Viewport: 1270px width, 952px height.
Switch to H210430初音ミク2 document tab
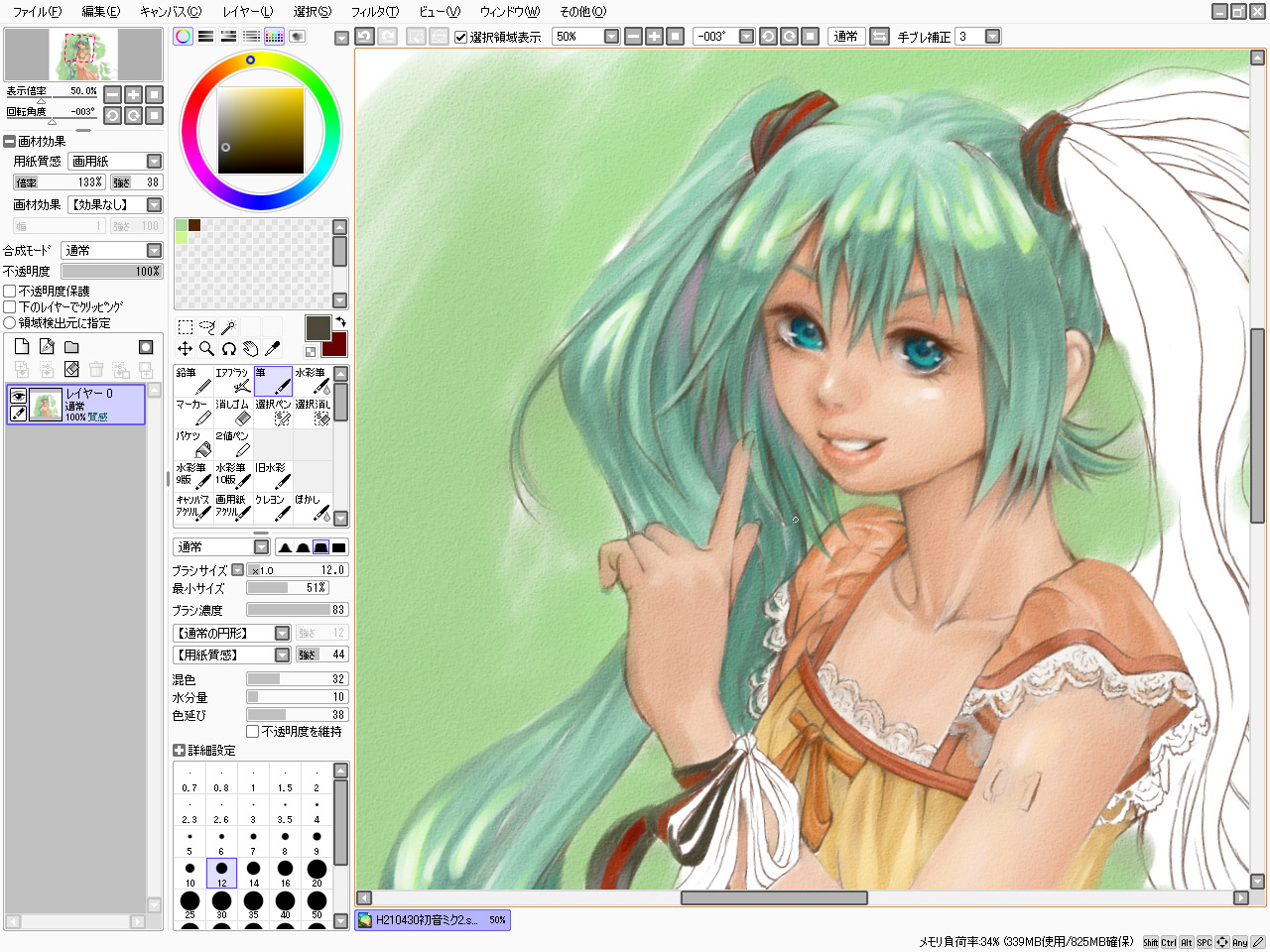pyautogui.click(x=433, y=920)
